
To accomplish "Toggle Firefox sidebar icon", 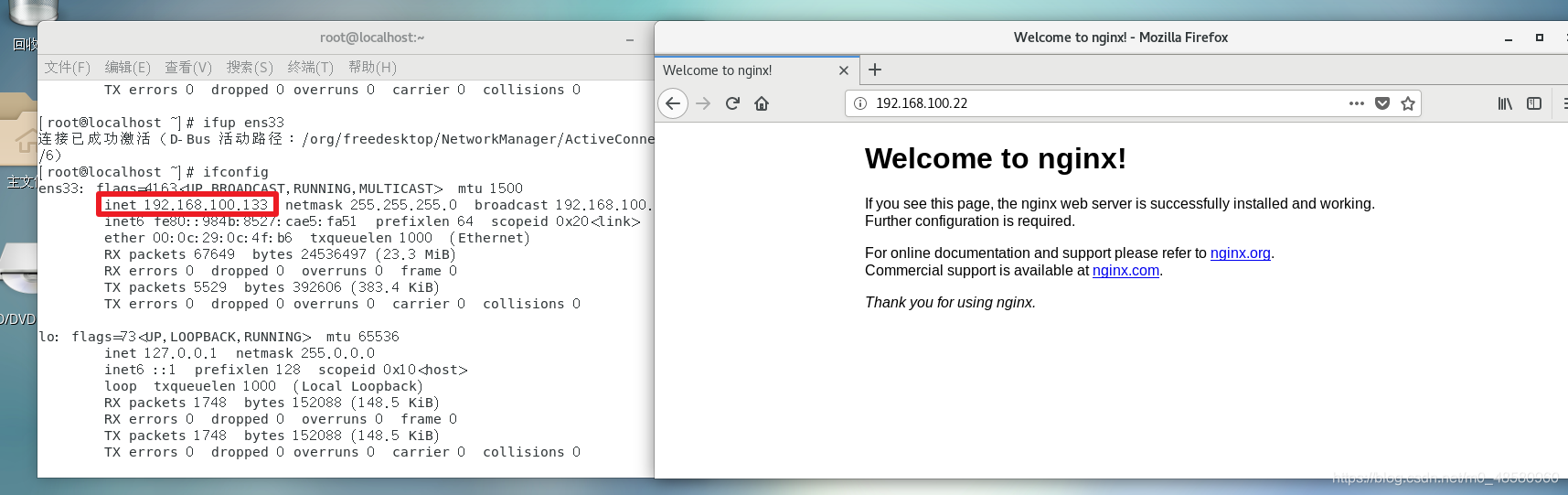I will click(x=1534, y=103).
